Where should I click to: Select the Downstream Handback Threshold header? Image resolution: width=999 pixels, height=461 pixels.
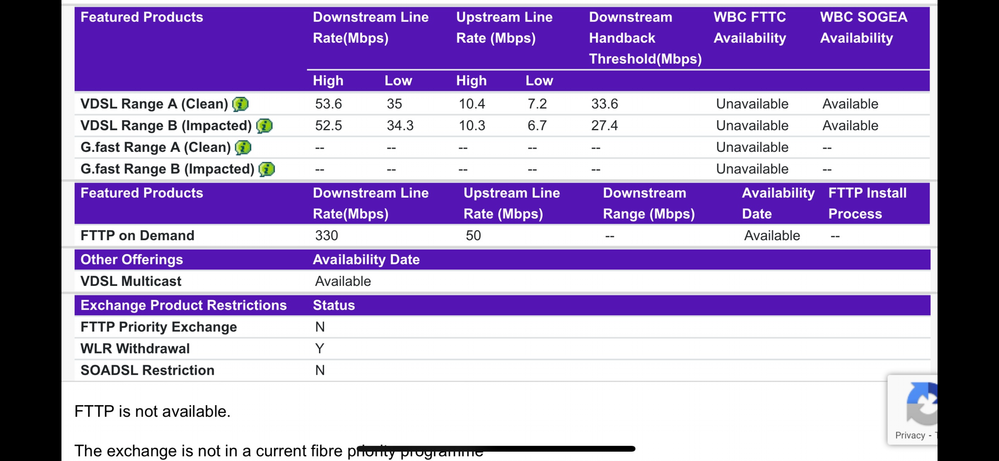pyautogui.click(x=645, y=38)
